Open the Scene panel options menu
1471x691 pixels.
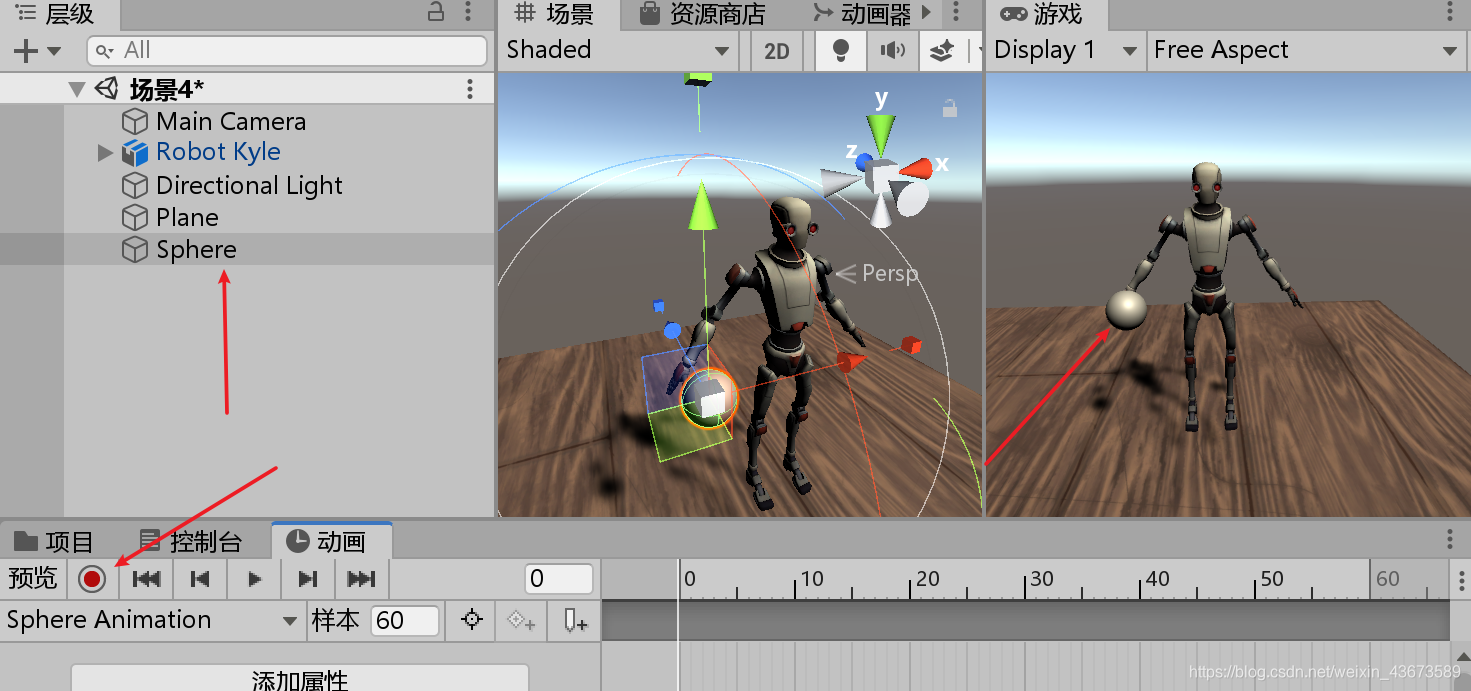[x=956, y=13]
